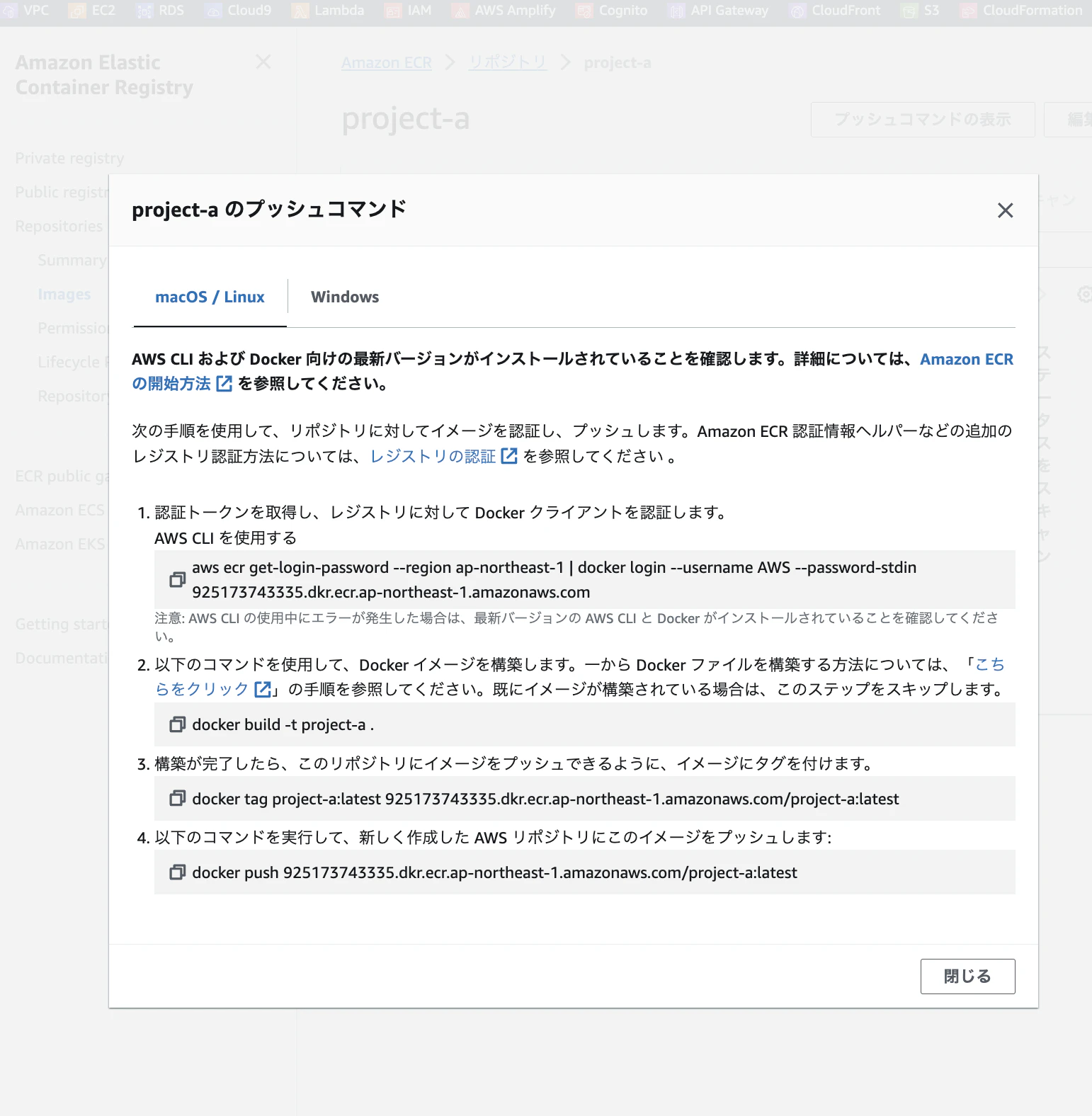1092x1116 pixels.
Task: Open Amazon EKS sidebar link
Action: (x=60, y=544)
